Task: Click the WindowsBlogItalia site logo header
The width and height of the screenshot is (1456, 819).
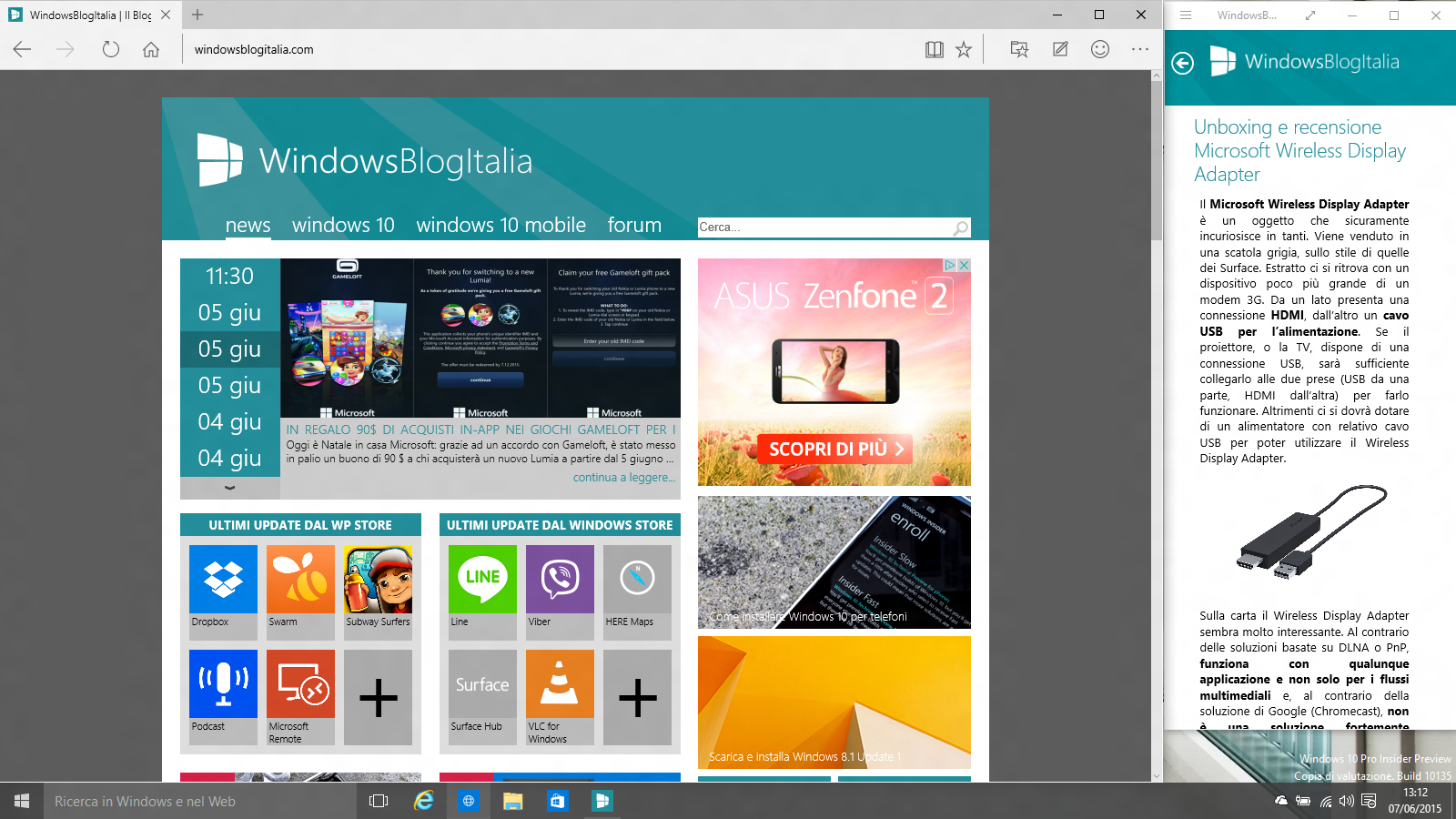Action: pos(365,160)
